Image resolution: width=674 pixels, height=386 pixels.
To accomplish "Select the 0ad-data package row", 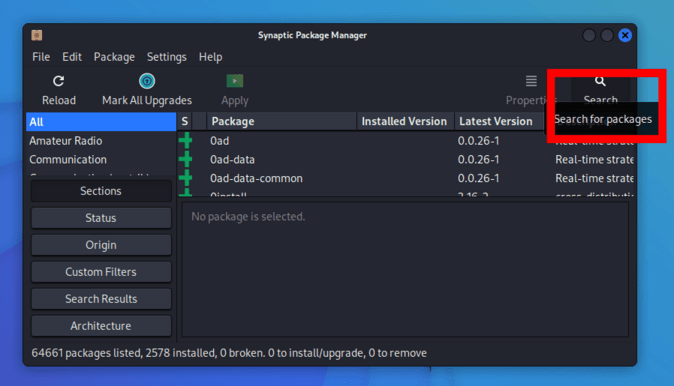I will pyautogui.click(x=405, y=159).
